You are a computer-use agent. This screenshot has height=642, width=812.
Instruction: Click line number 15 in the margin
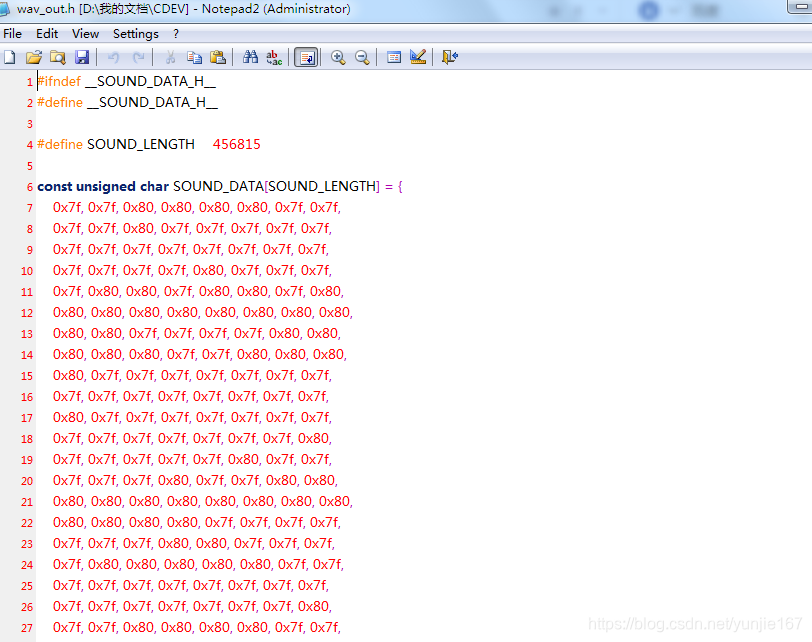[27, 376]
